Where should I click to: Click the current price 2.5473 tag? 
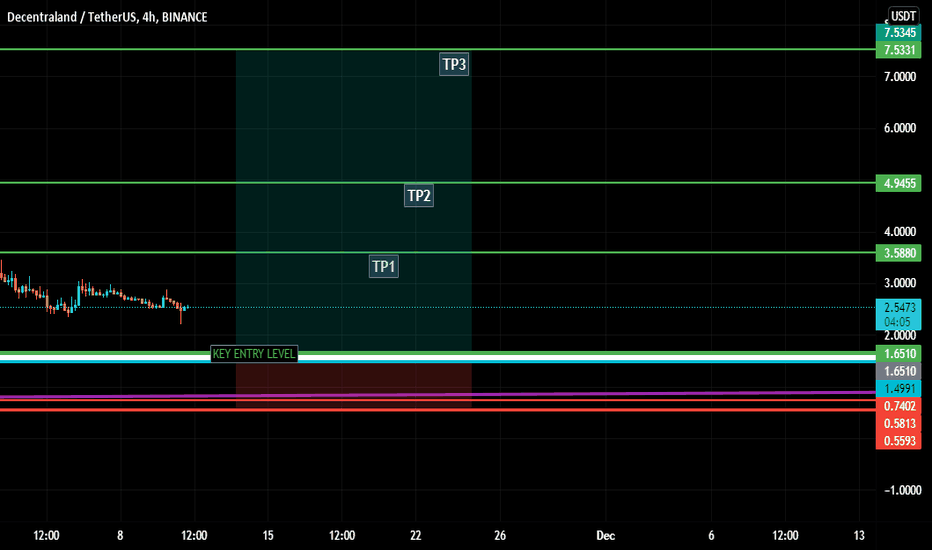click(x=899, y=307)
